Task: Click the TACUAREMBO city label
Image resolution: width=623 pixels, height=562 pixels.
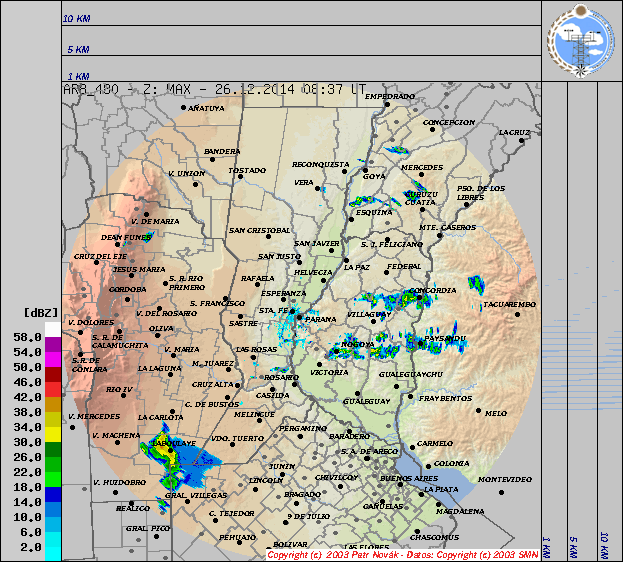Action: (509, 304)
